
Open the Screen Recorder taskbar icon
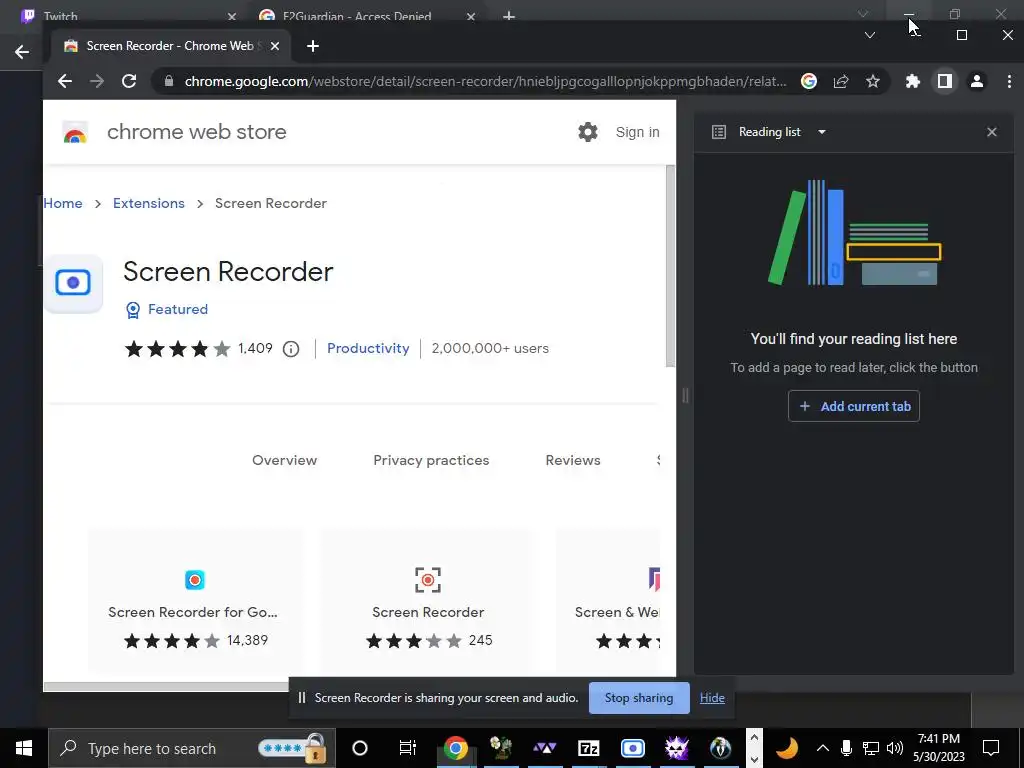click(632, 748)
